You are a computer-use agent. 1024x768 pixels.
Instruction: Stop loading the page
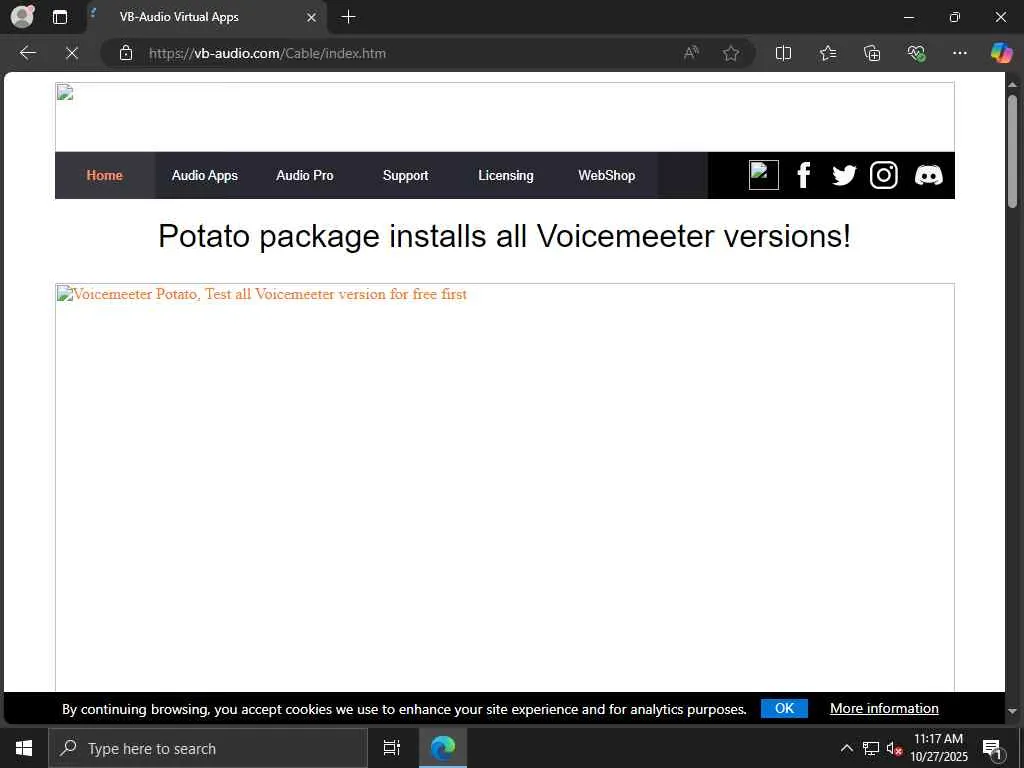click(72, 53)
